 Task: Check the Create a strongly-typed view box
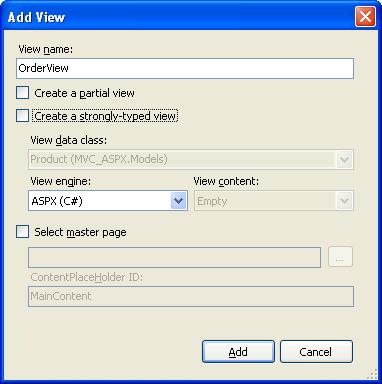click(23, 116)
